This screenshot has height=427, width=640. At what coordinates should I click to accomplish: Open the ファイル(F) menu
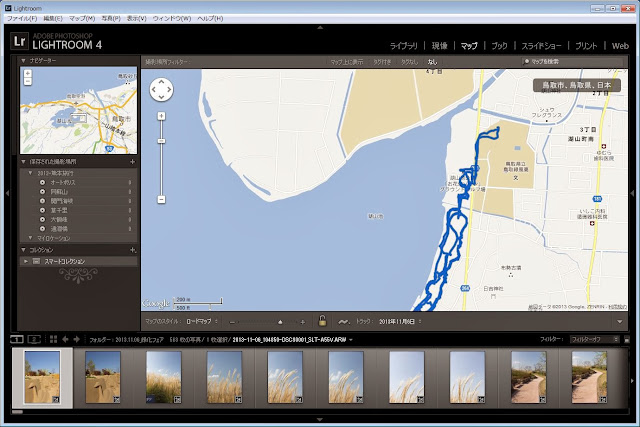(x=22, y=19)
